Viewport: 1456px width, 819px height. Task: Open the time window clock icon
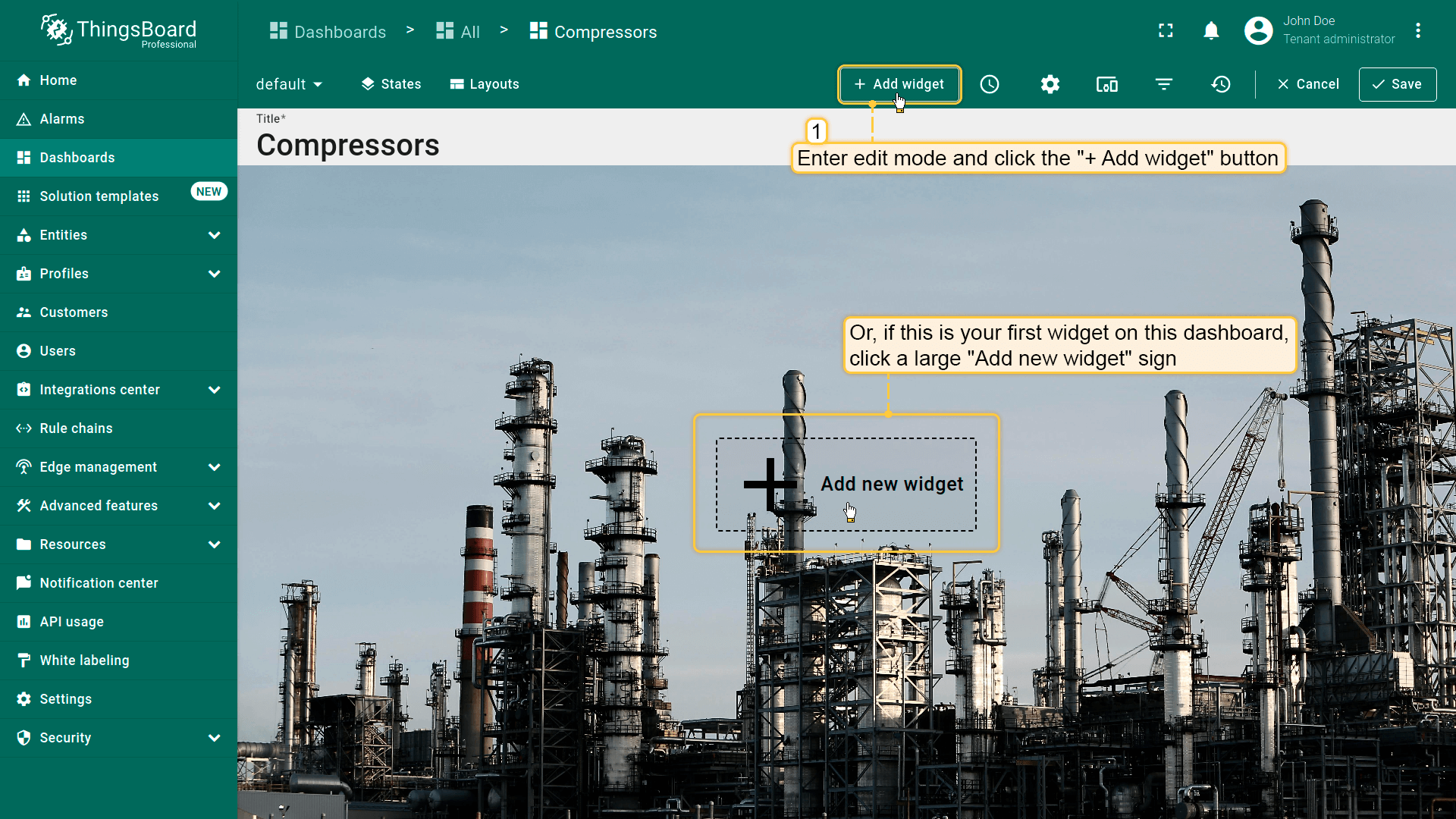[x=990, y=84]
